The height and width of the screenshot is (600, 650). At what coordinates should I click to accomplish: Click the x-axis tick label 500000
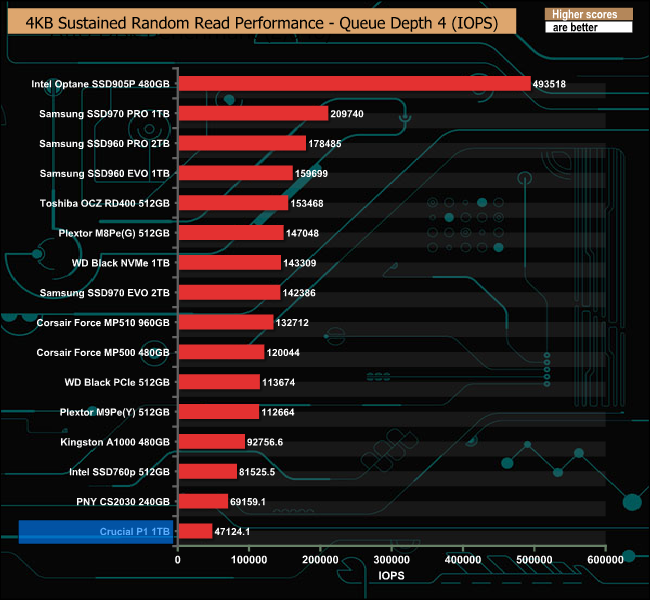534,560
